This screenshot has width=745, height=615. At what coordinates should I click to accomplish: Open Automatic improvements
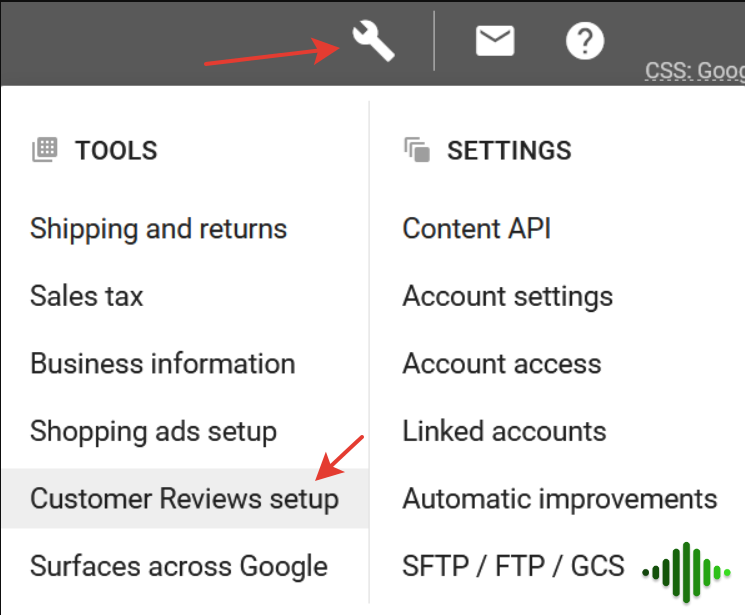click(560, 499)
